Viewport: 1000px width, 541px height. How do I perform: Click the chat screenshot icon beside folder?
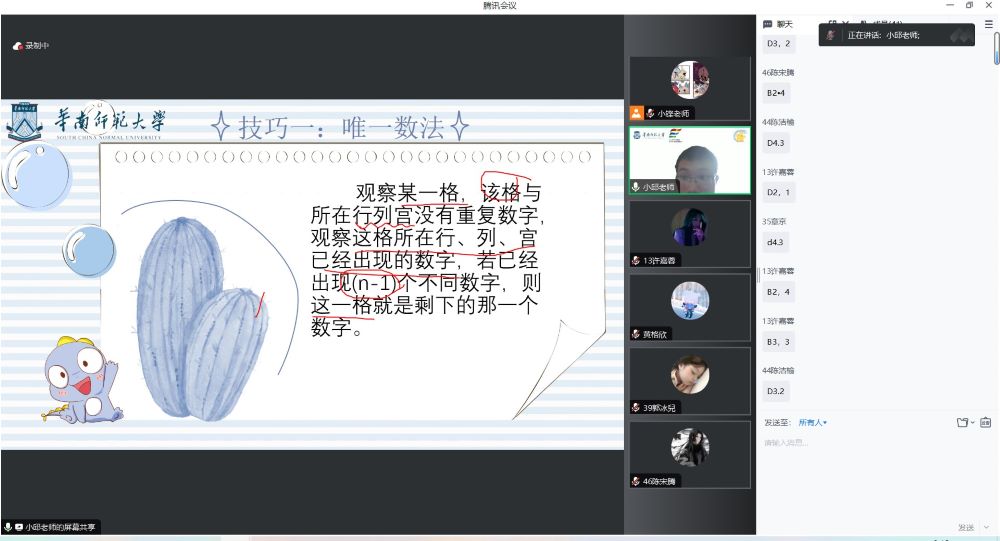985,422
